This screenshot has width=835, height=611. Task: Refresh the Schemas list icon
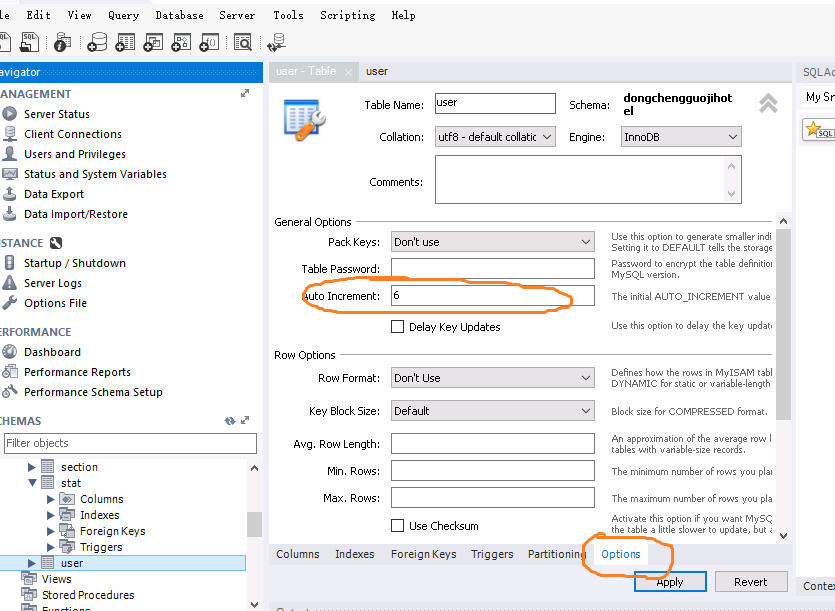pyautogui.click(x=230, y=421)
